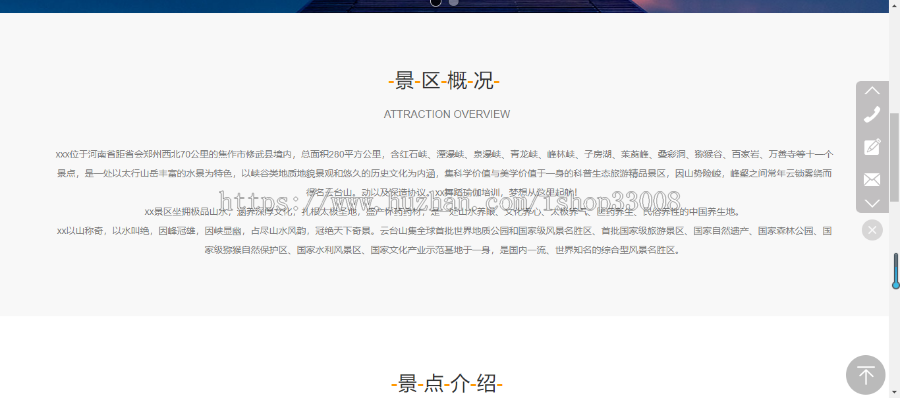Click paragraph starting xx景区坐拥极品山水
Screen dimensions: 900x398
point(443,211)
